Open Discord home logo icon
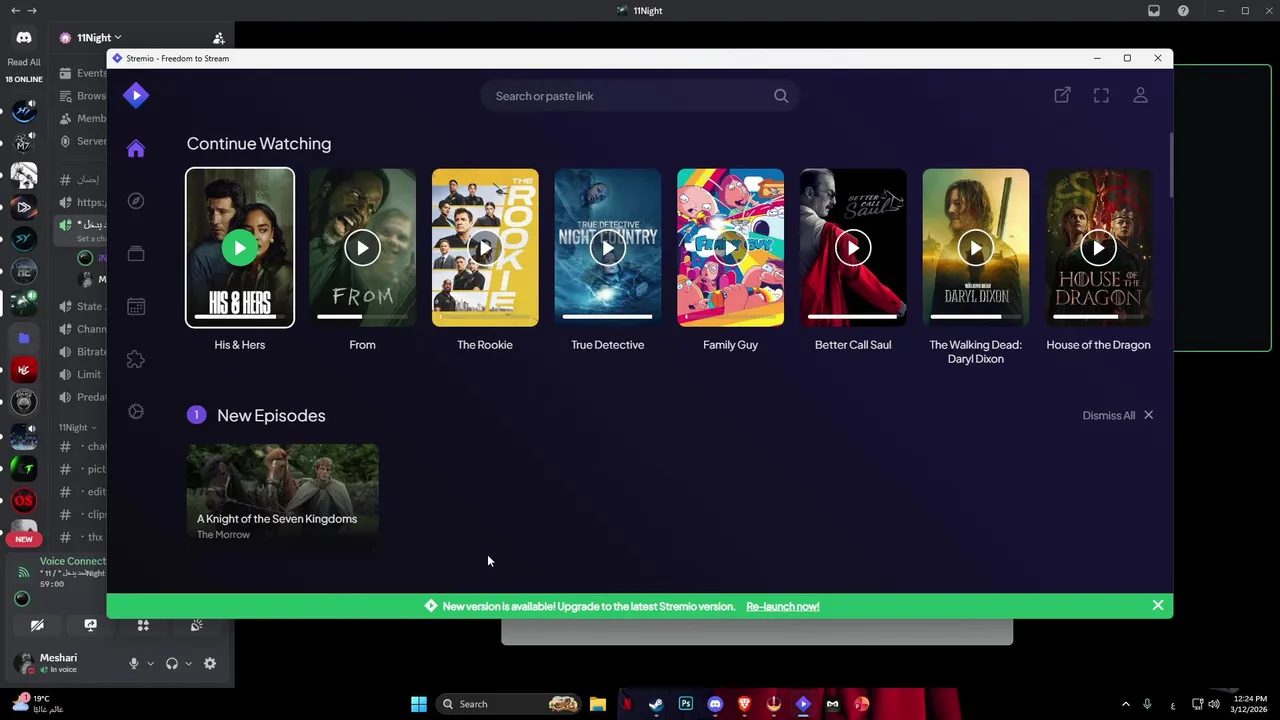 point(24,38)
